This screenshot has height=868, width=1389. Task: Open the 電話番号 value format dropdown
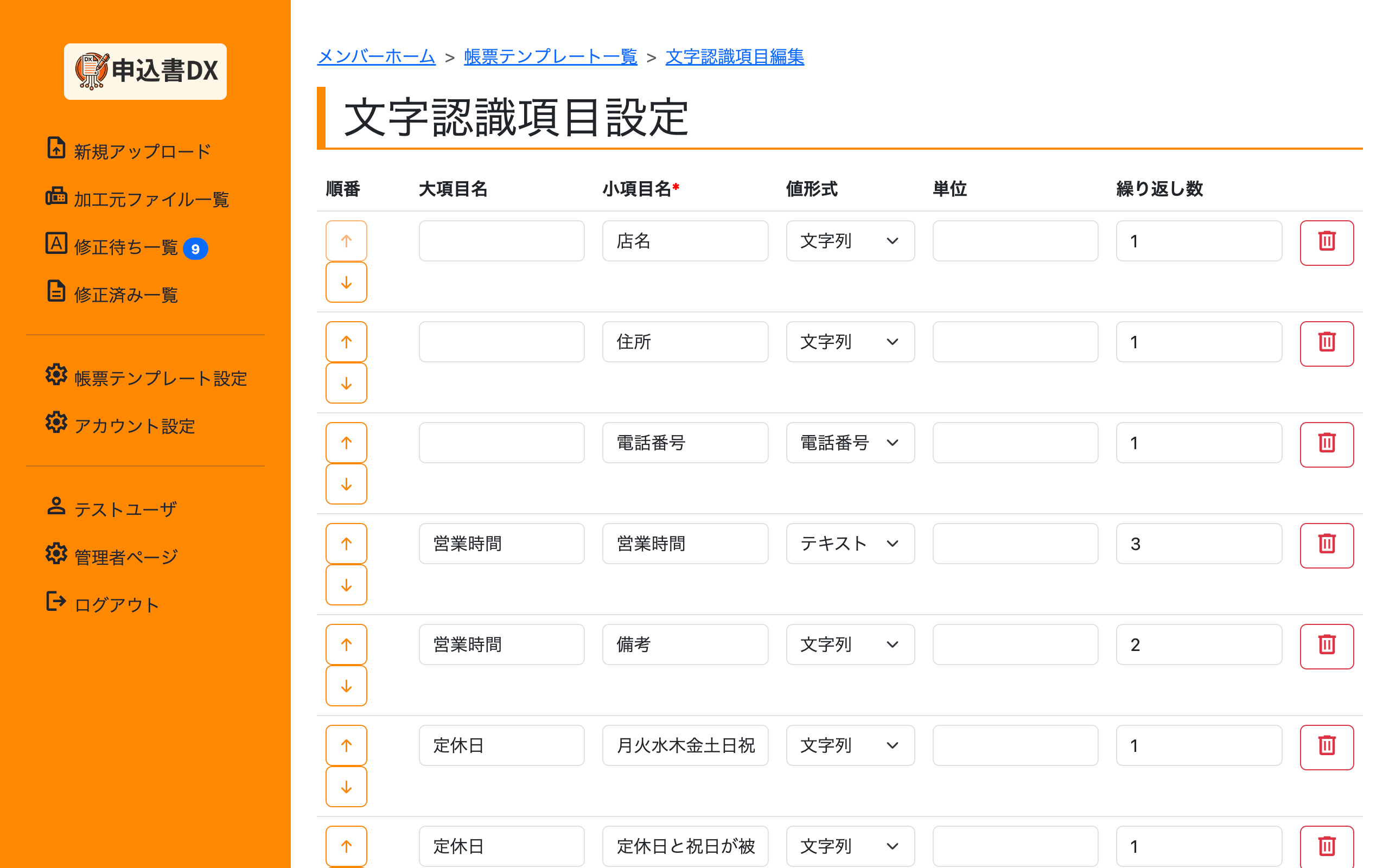(x=850, y=443)
